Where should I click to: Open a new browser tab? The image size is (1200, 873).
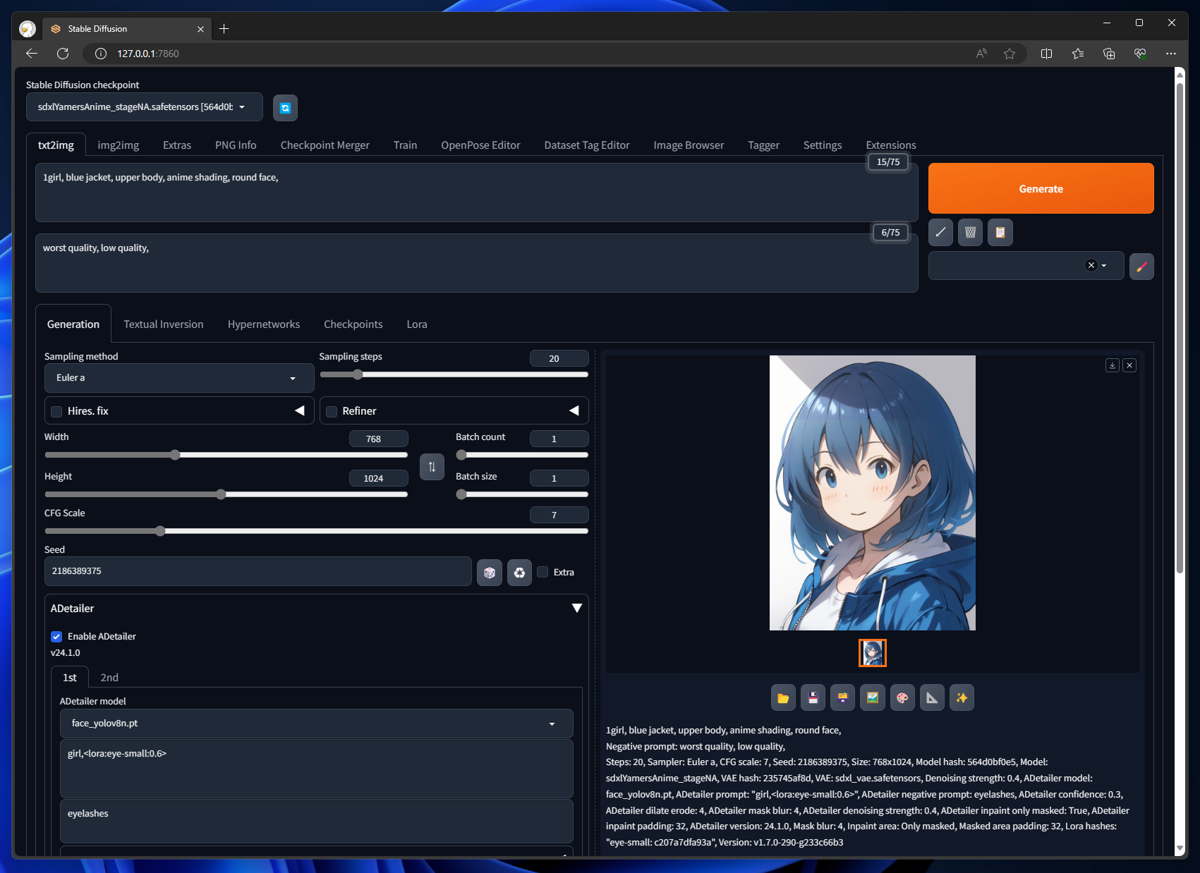[224, 29]
